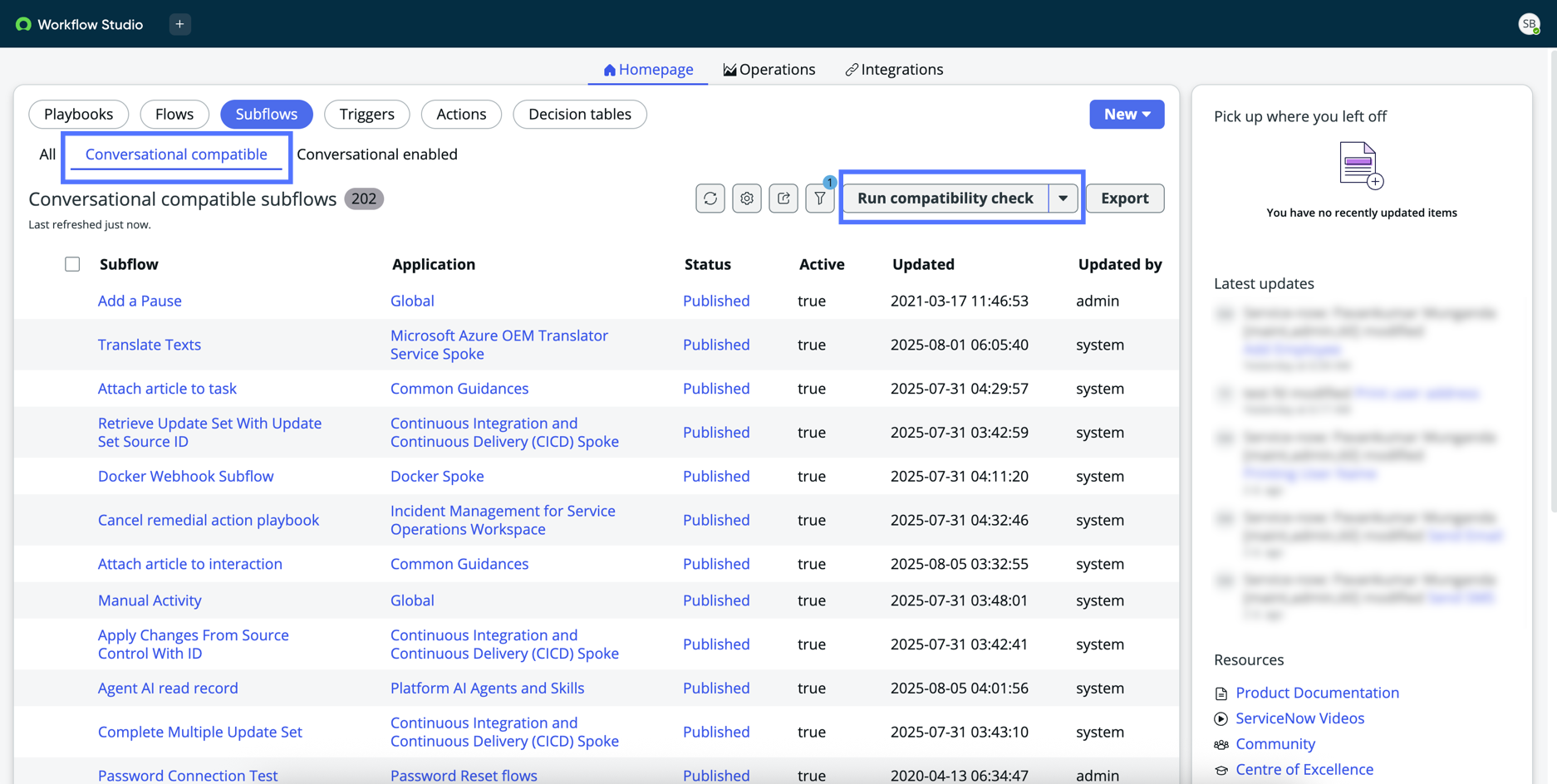Click the Workflow Studio logo icon
This screenshot has width=1557, height=784.
[23, 24]
